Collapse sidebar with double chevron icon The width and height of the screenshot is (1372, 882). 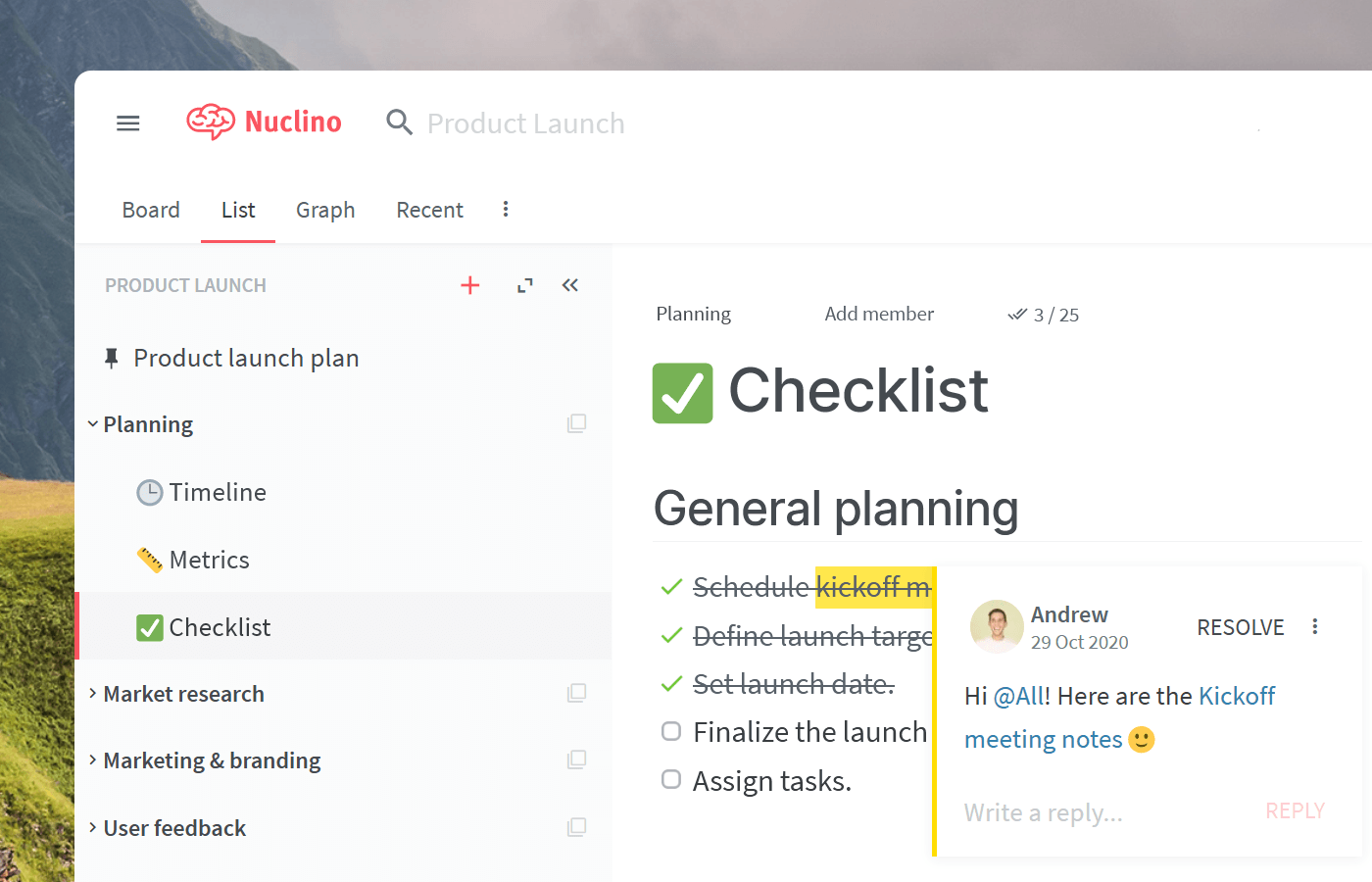[x=570, y=285]
